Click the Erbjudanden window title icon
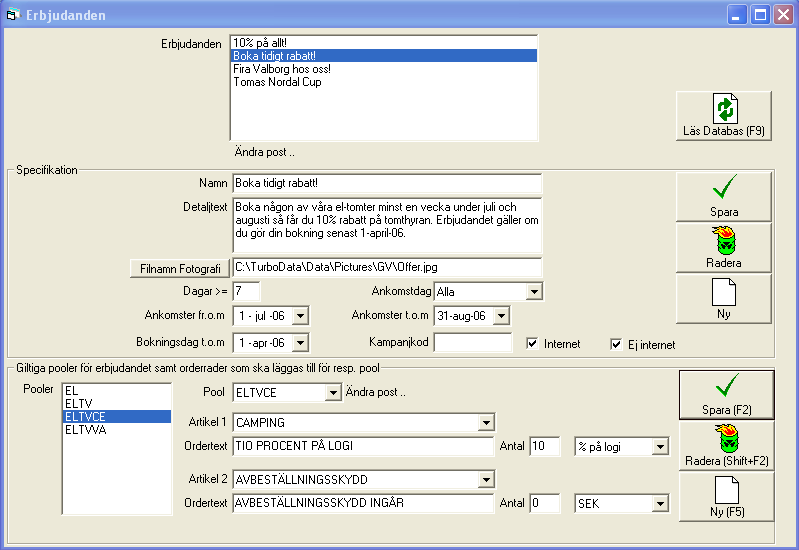This screenshot has width=799, height=550. (13, 15)
